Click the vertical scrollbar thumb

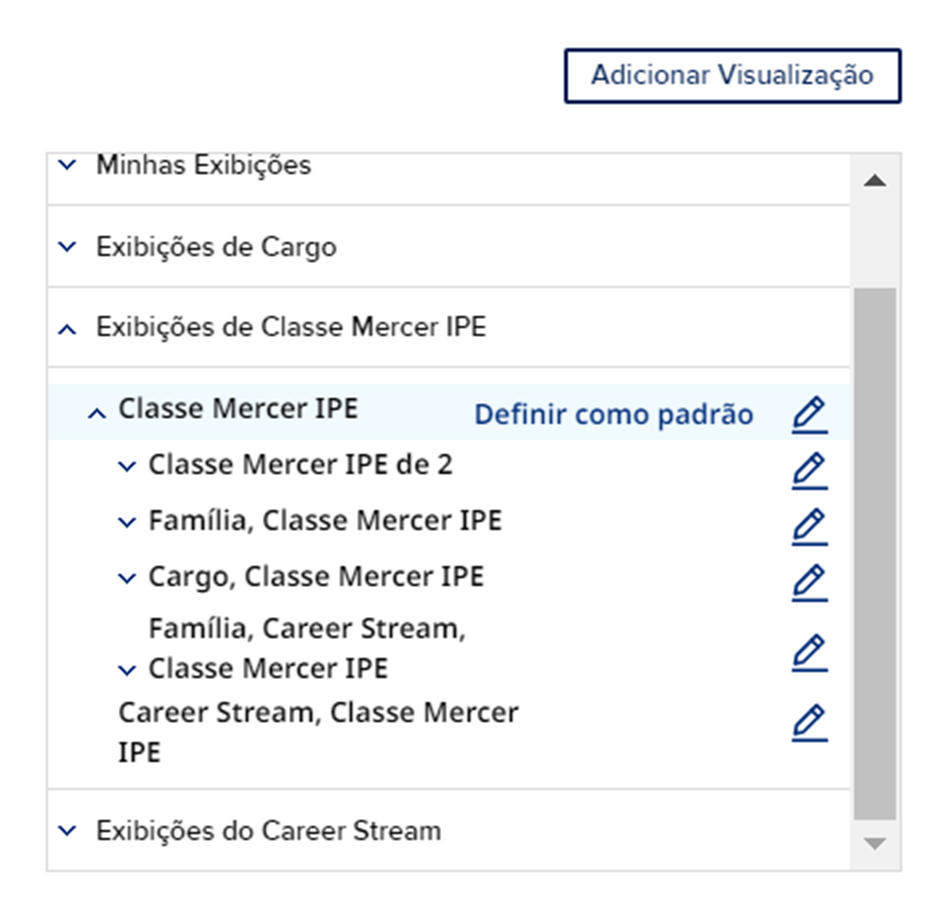pos(875,550)
